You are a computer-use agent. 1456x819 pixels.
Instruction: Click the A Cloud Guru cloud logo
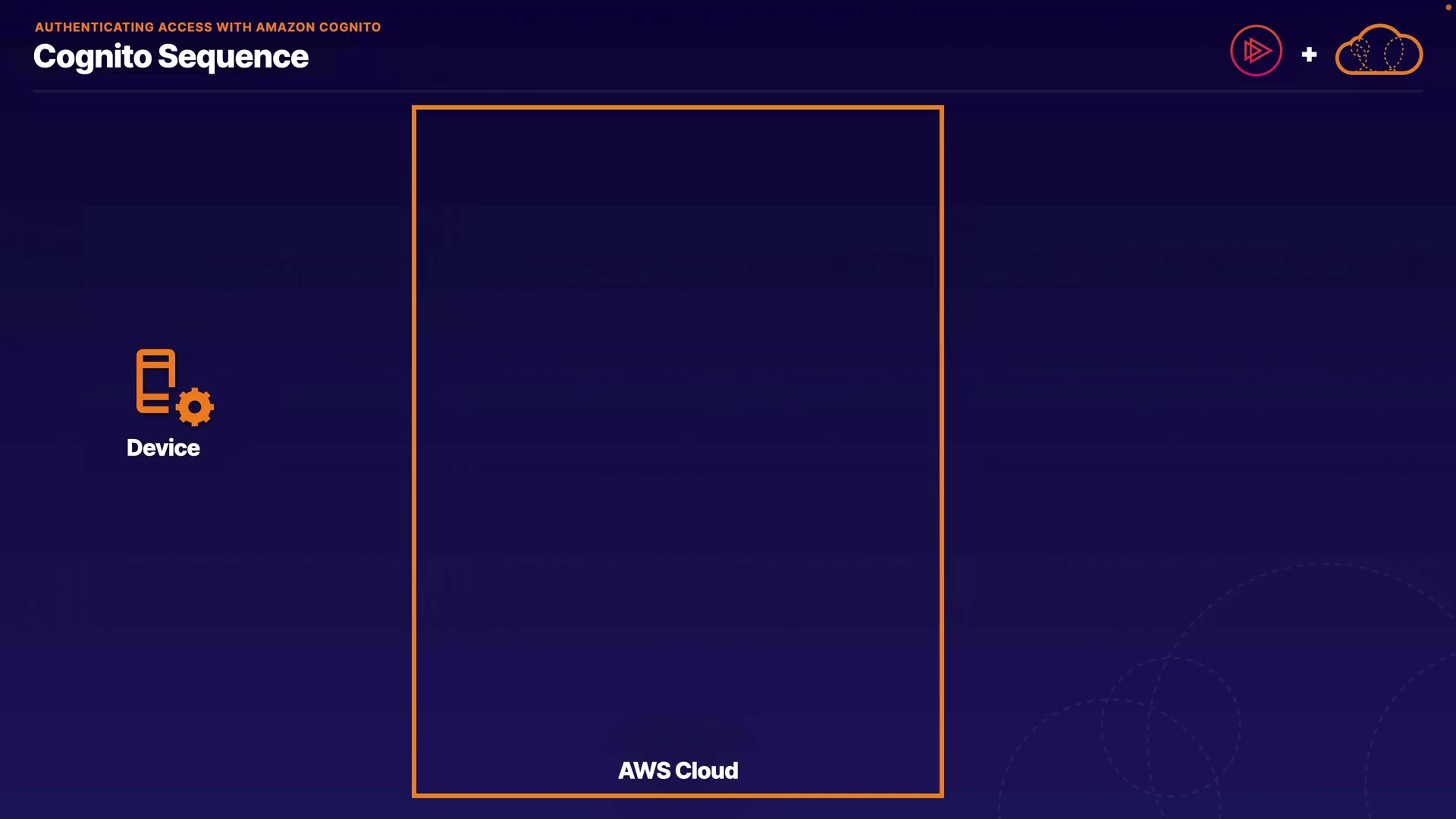click(x=1378, y=50)
